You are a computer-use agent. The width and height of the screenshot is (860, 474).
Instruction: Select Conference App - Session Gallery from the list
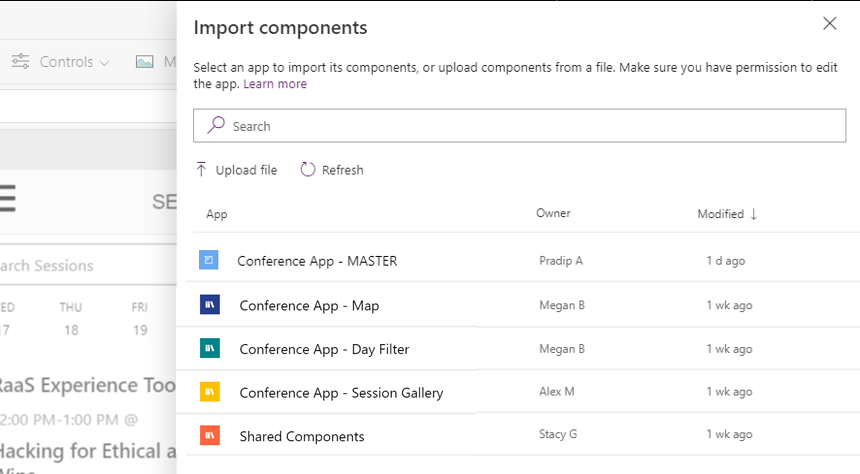click(341, 393)
